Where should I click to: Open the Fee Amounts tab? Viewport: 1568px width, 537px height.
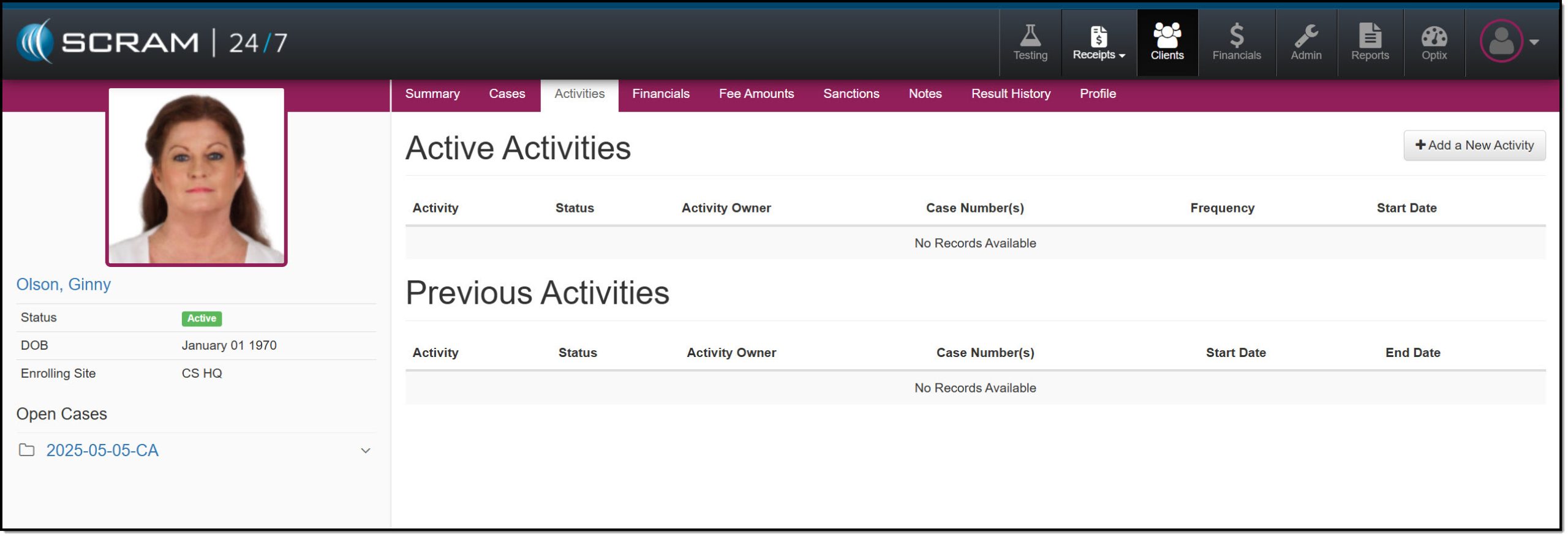(756, 94)
